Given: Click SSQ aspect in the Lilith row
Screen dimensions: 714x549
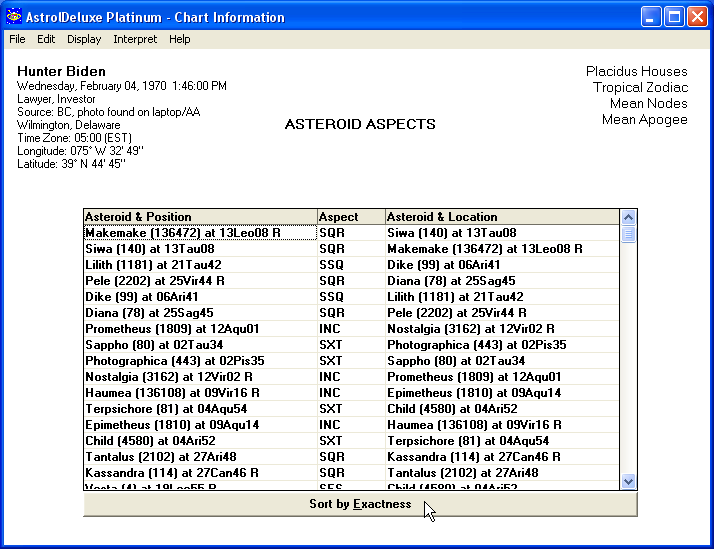Looking at the screenshot, I should pyautogui.click(x=351, y=264).
